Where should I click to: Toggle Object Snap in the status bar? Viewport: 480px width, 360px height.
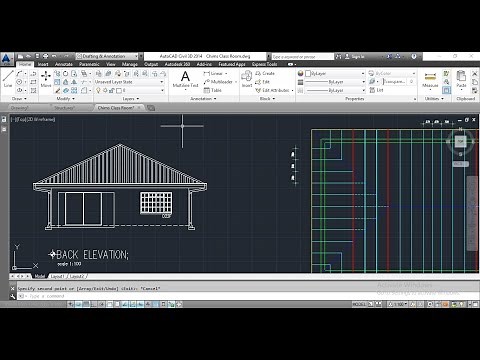[x=109, y=304]
